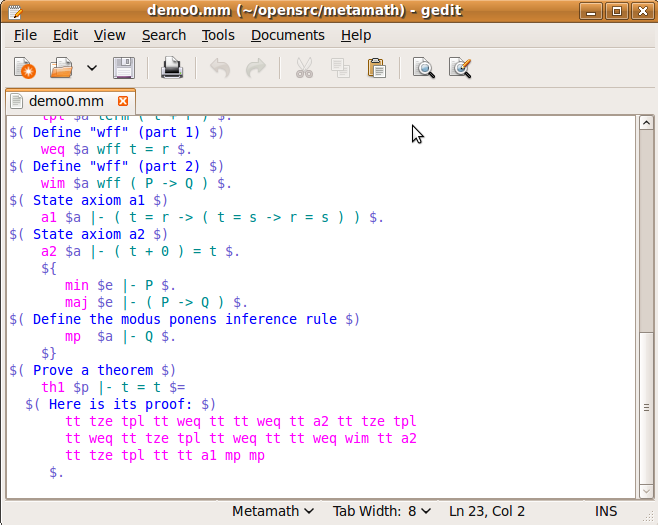This screenshot has height=525, width=658.
Task: Click the Copy icon in toolbar
Action: click(340, 68)
